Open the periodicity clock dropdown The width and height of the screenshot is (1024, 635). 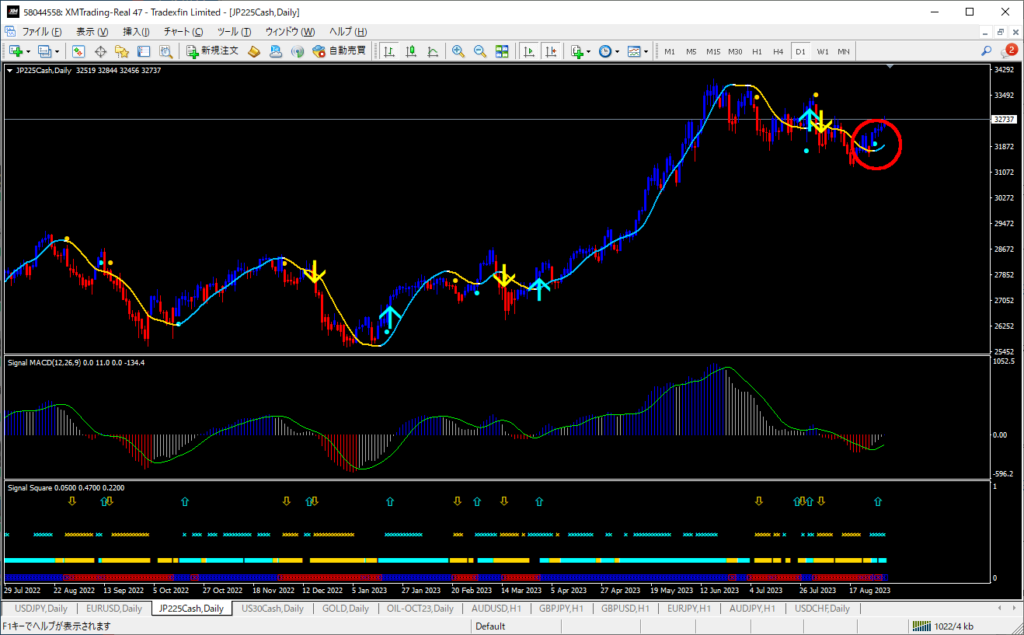(x=608, y=51)
